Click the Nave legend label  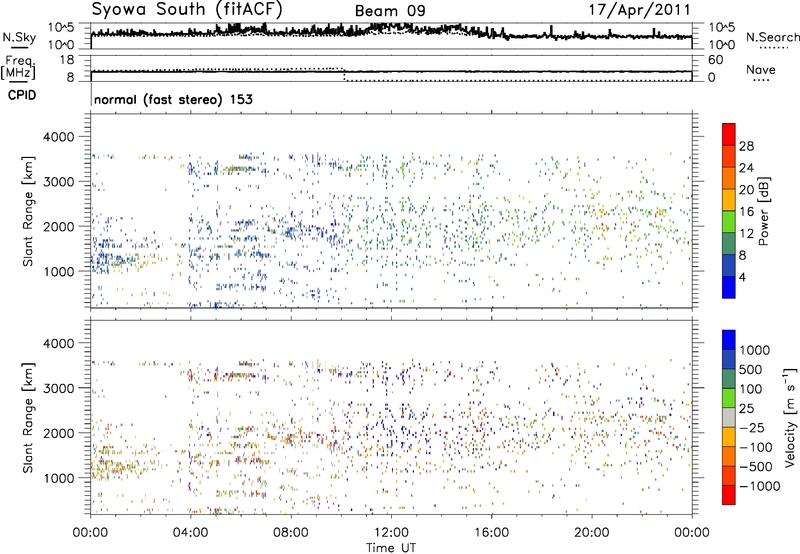coord(761,69)
